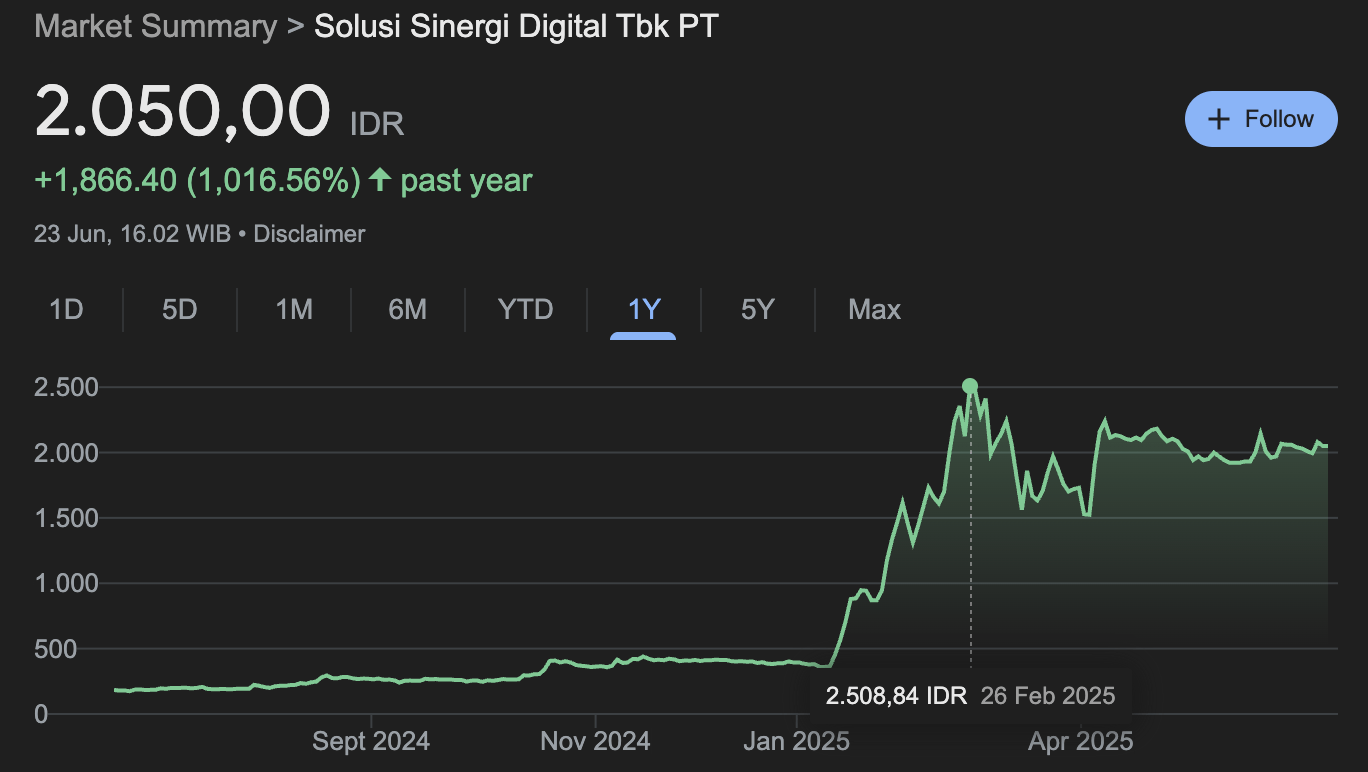
Task: Open the Disclaimer link
Action: coord(309,234)
